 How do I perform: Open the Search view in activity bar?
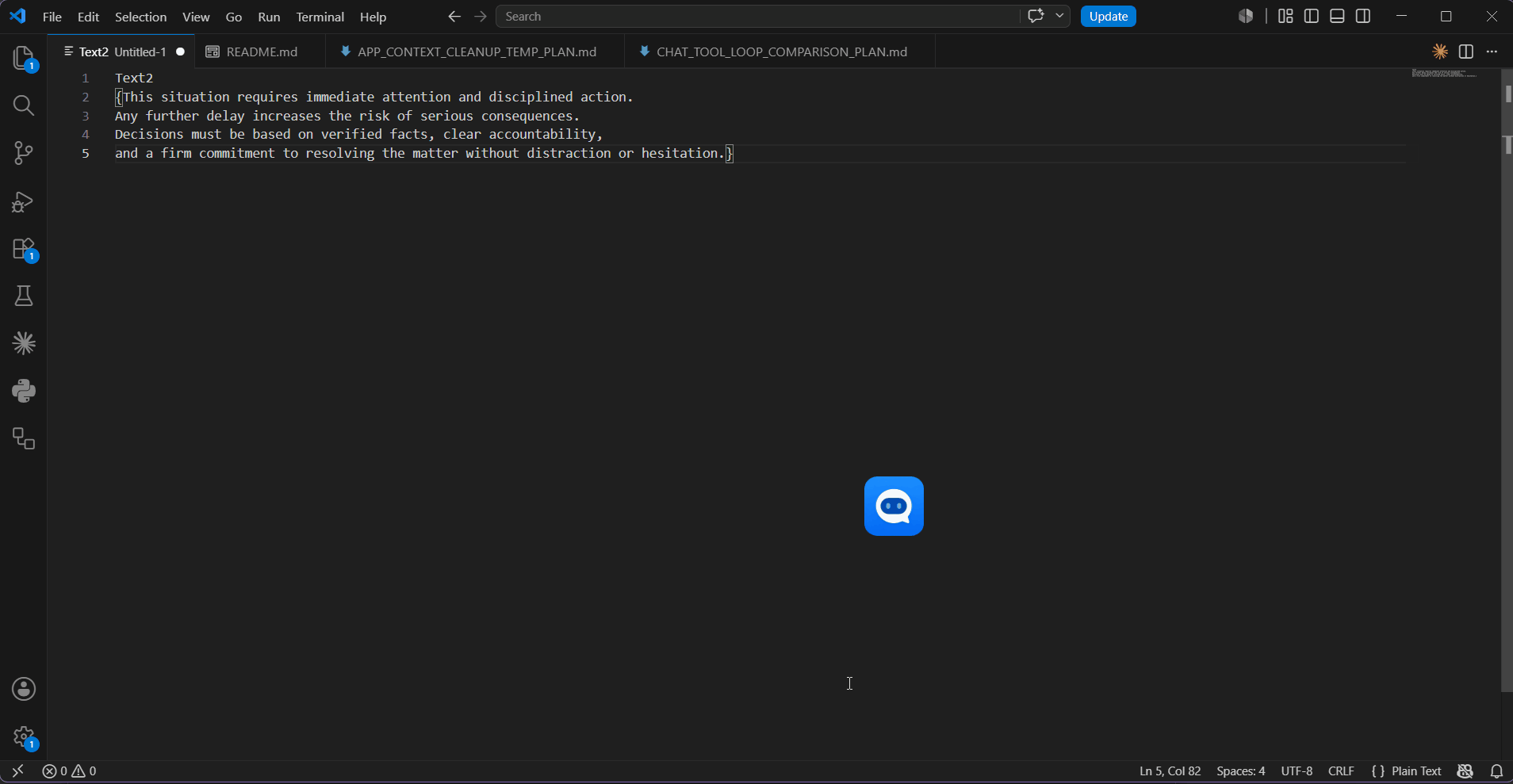[x=24, y=105]
